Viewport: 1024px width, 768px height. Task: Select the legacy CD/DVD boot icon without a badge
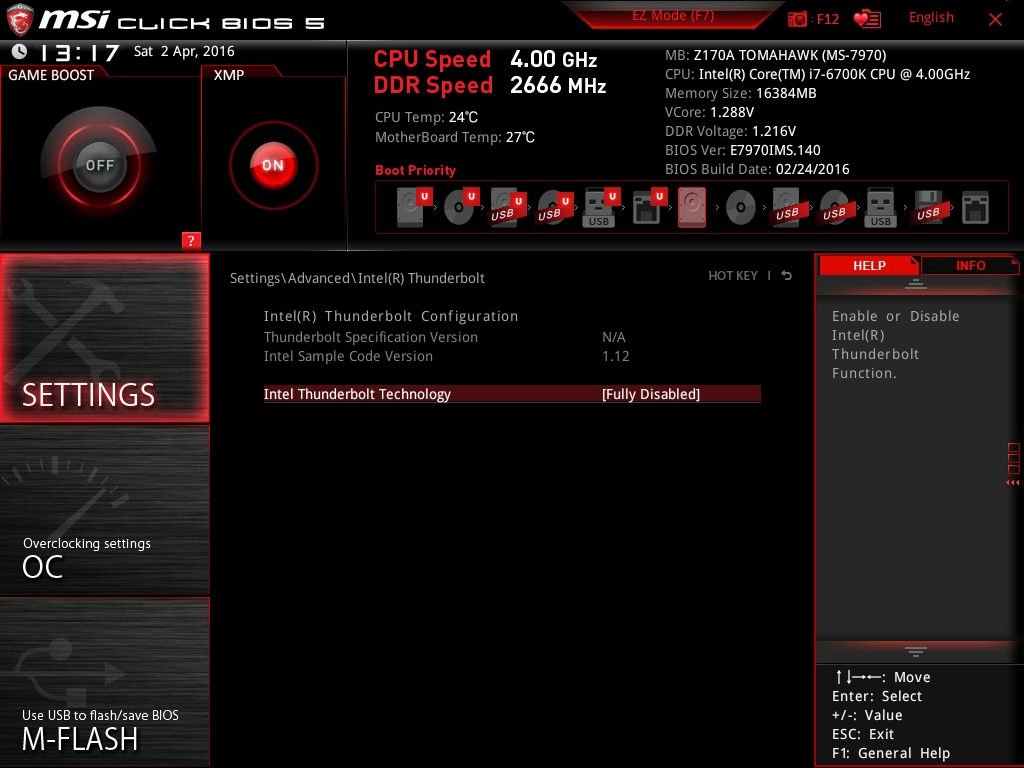click(741, 208)
